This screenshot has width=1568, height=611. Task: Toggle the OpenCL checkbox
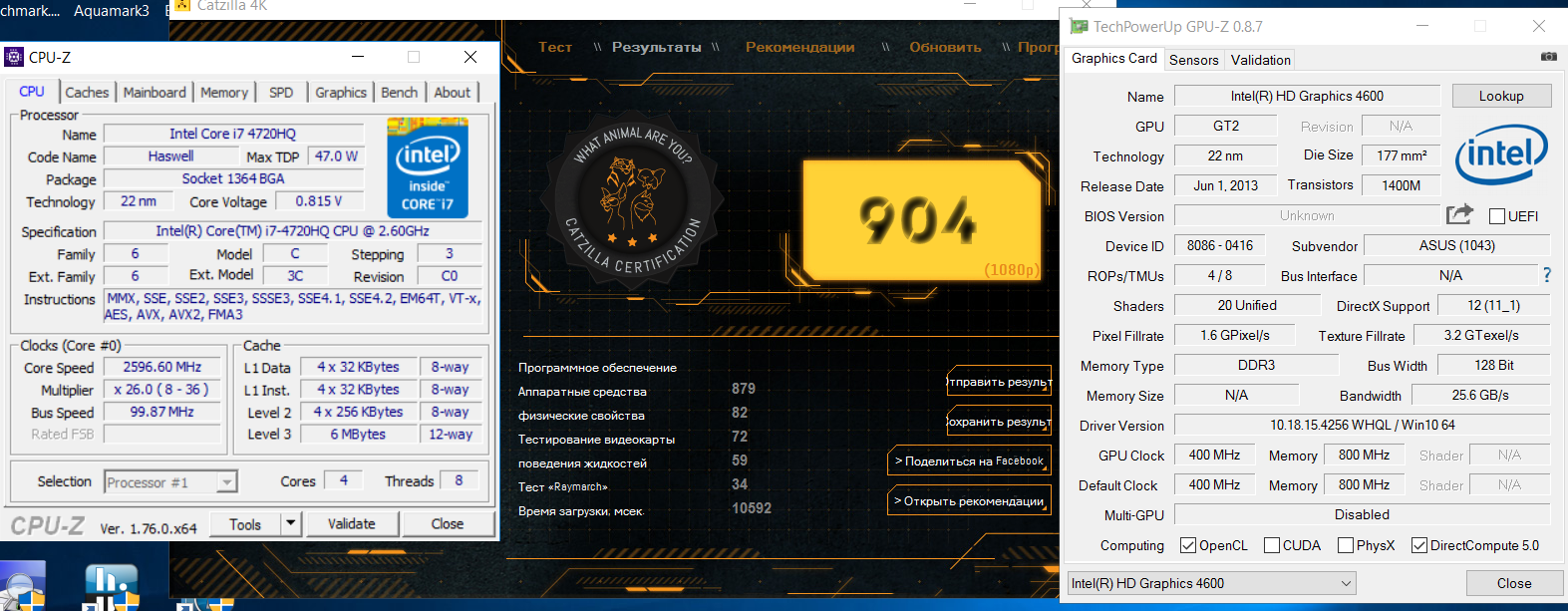click(x=1188, y=545)
